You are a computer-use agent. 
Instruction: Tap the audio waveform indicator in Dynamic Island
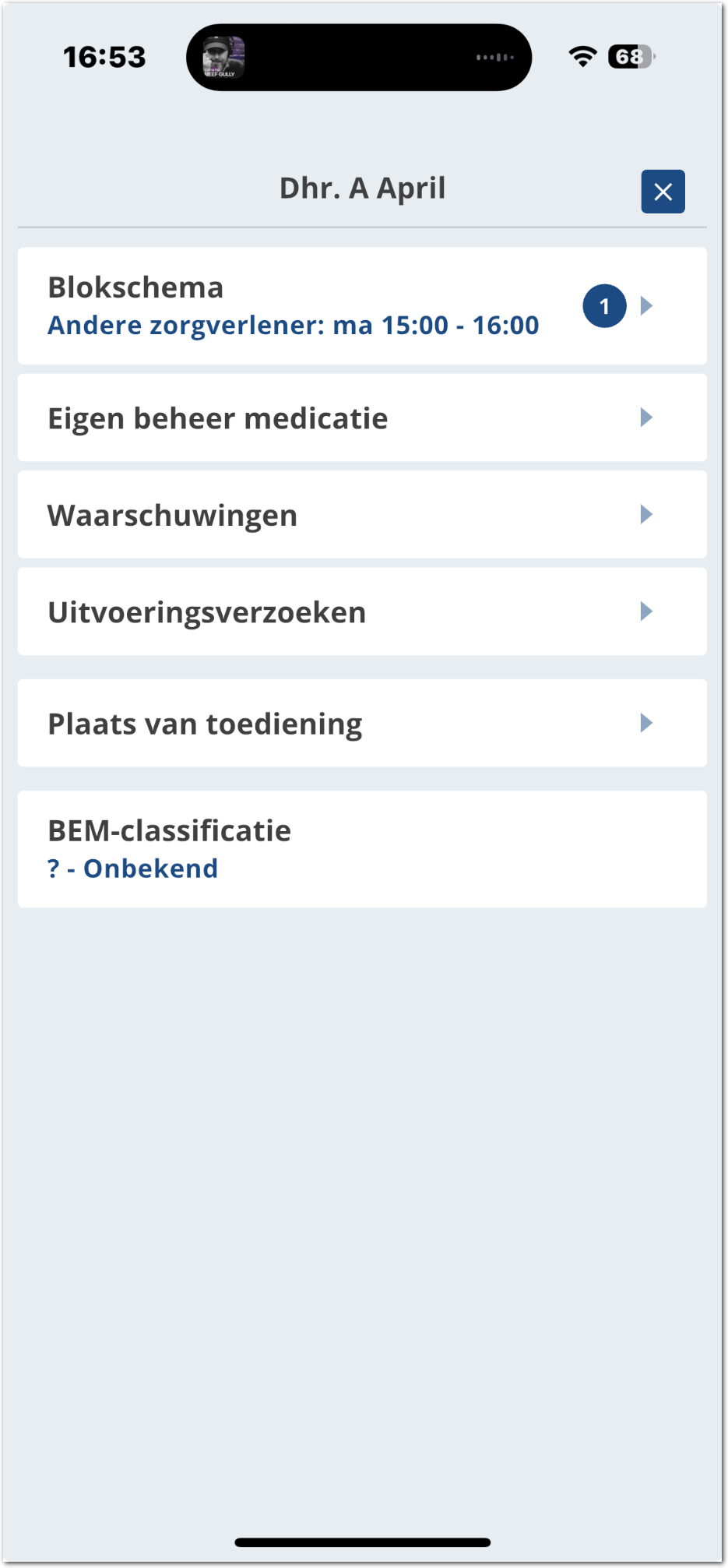point(495,58)
